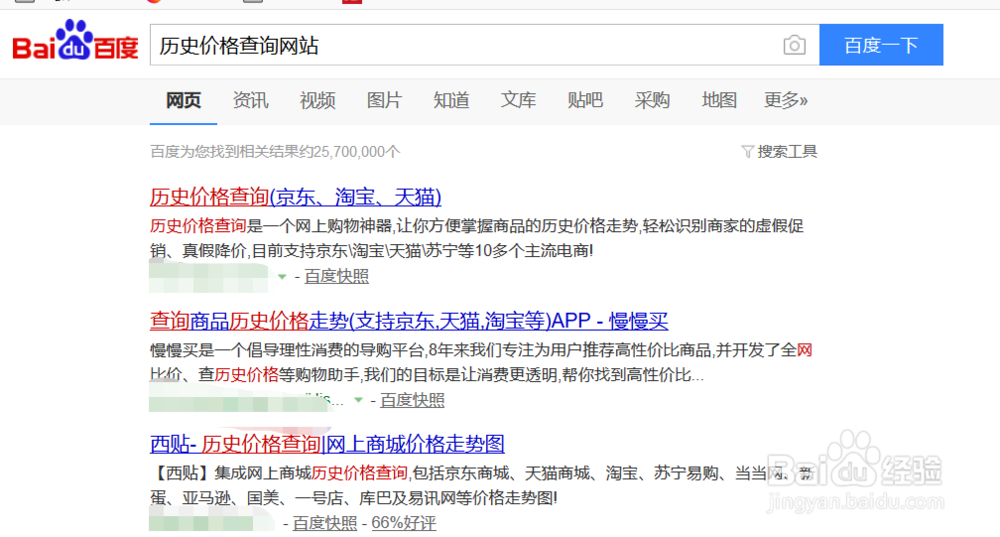Open the 图片 tab
This screenshot has width=1000, height=537.
click(x=384, y=100)
